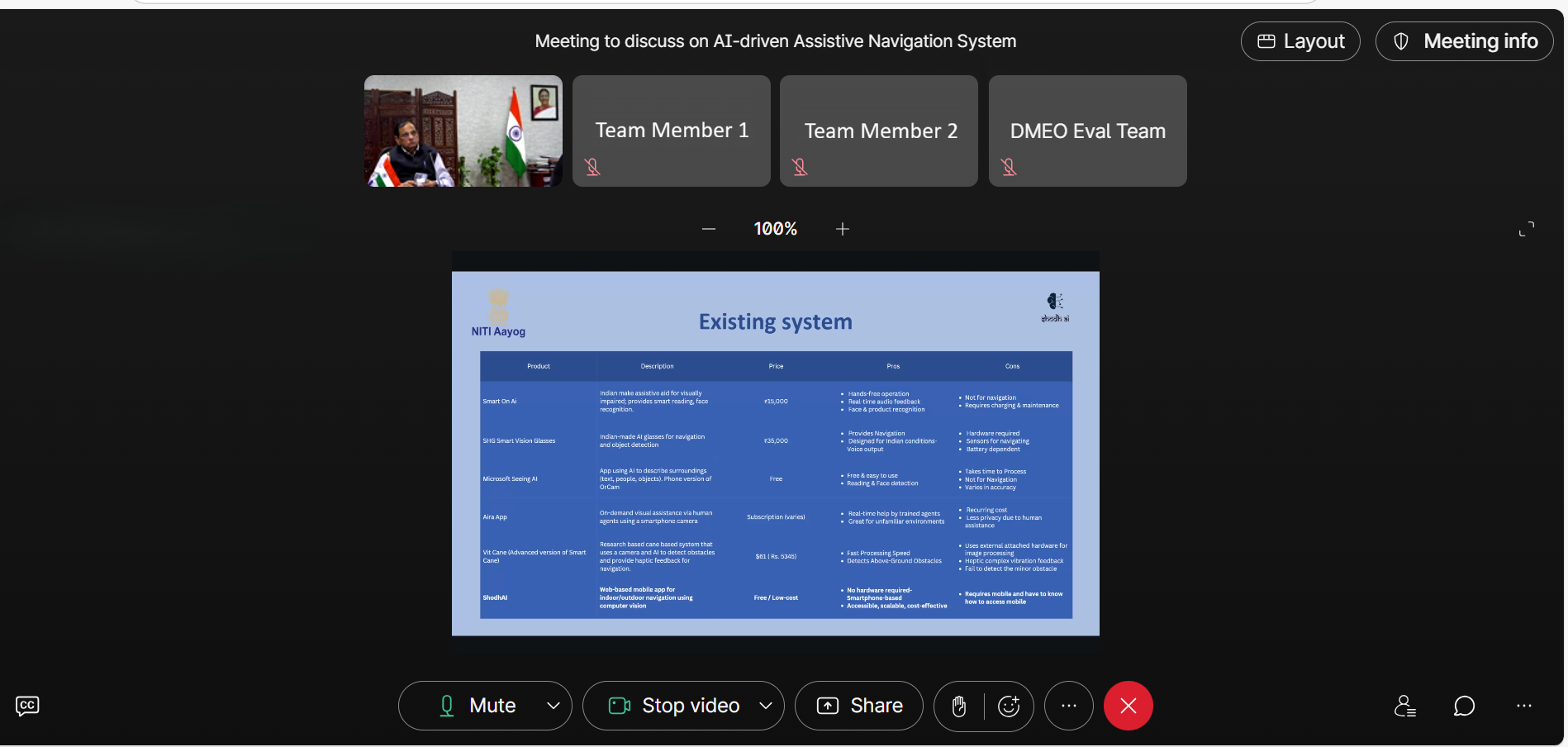The height and width of the screenshot is (747, 1568).
Task: Select the Team Member 1 tile
Action: click(672, 131)
